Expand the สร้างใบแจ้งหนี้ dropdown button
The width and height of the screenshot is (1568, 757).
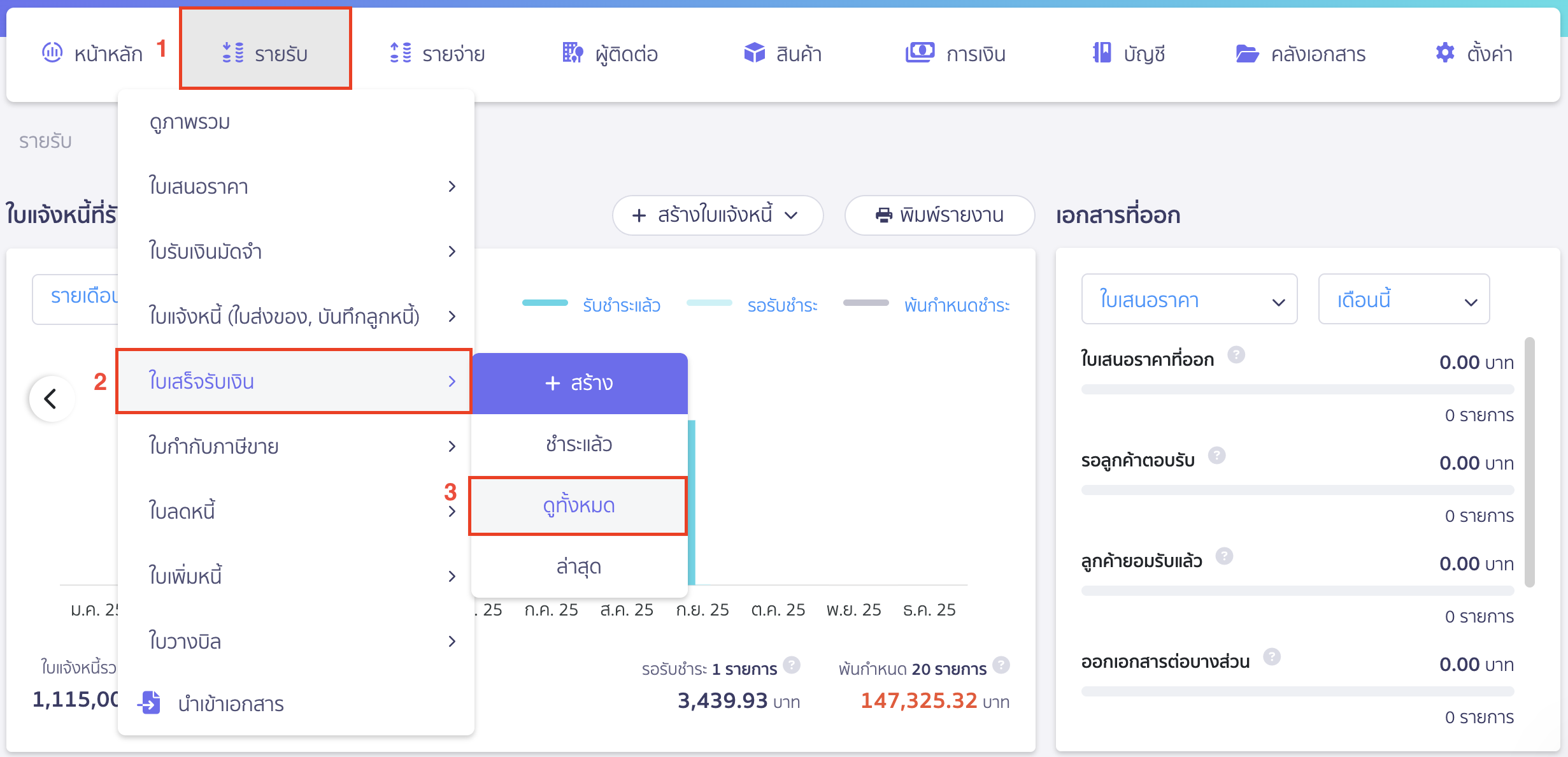[717, 215]
